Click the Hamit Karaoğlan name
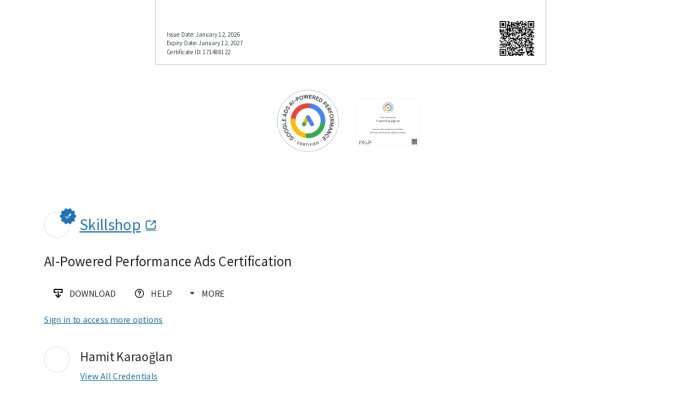This screenshot has height=394, width=700. [126, 357]
